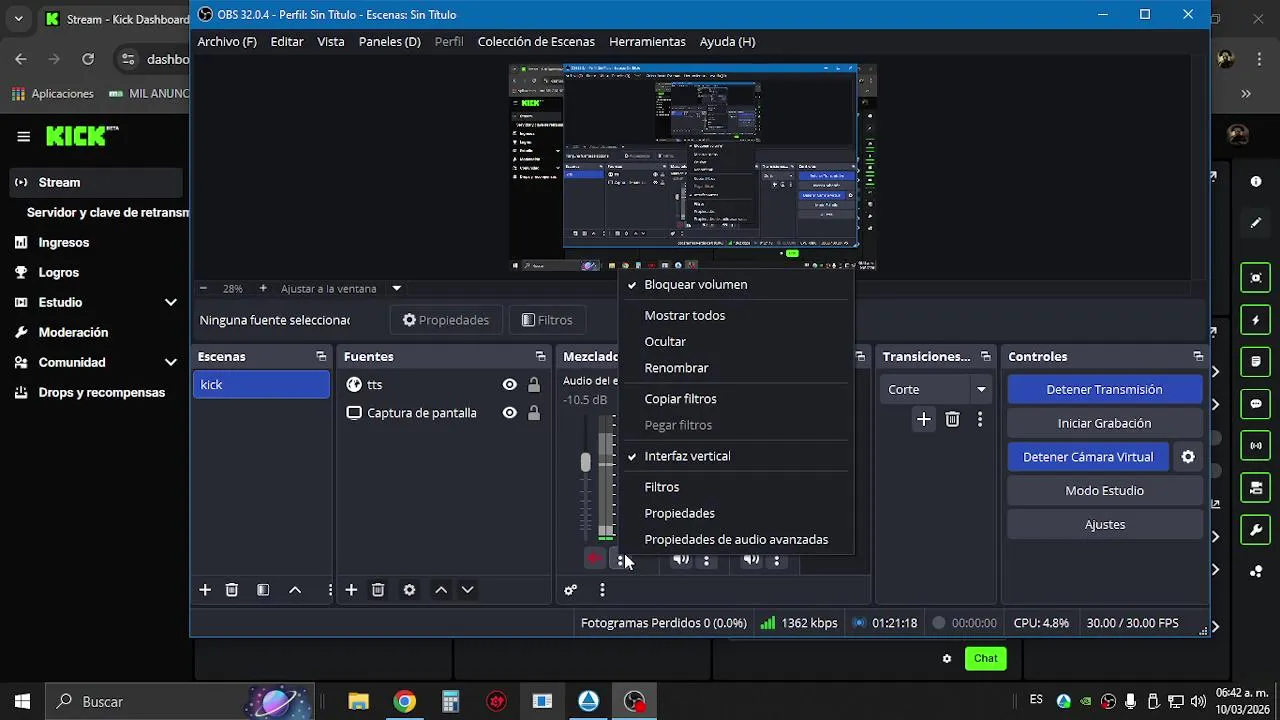Click the speech bubble icon in Kick sidebar
This screenshot has height=720, width=1280.
pyautogui.click(x=1256, y=404)
